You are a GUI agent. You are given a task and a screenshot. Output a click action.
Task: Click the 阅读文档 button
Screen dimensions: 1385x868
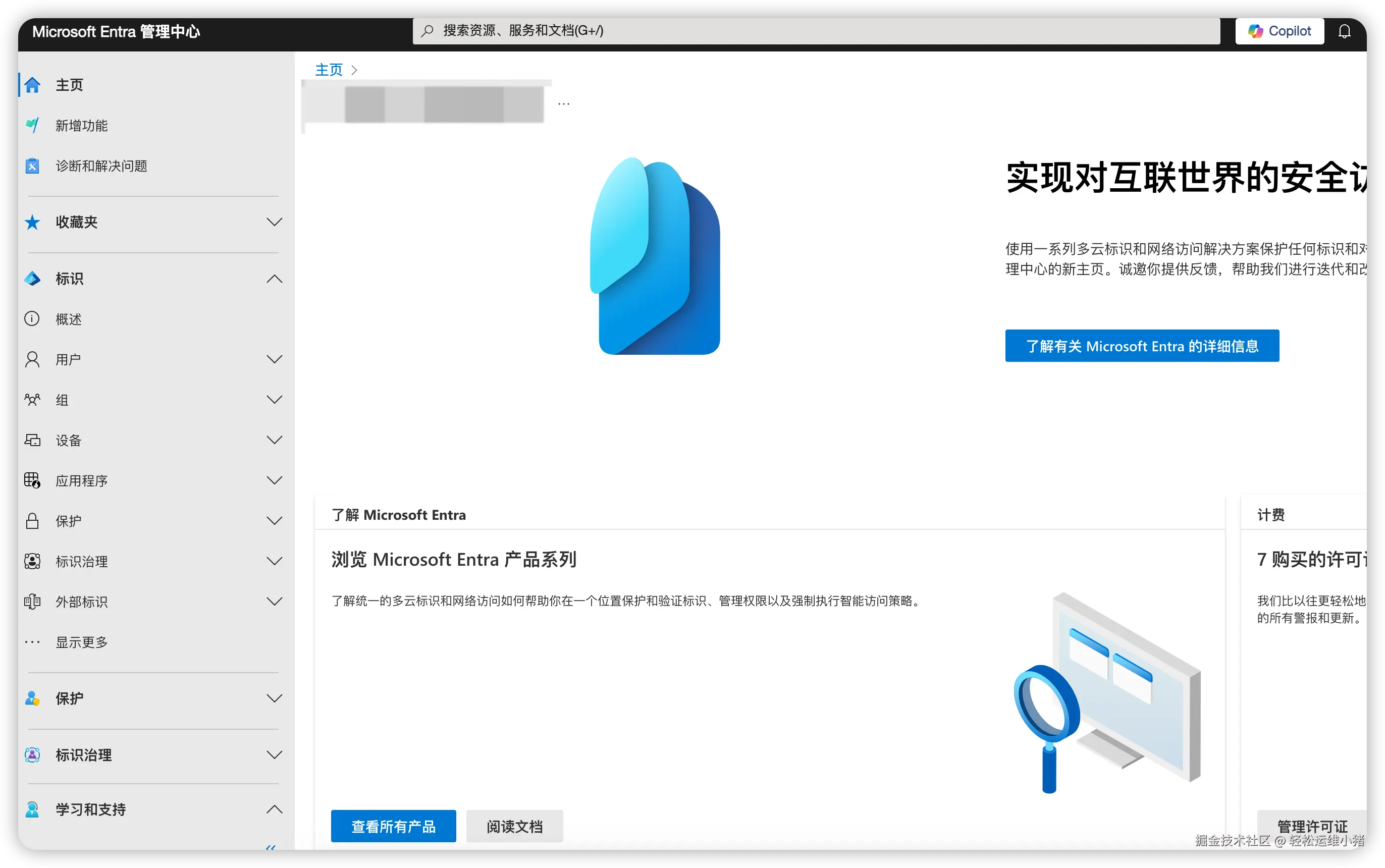[514, 826]
